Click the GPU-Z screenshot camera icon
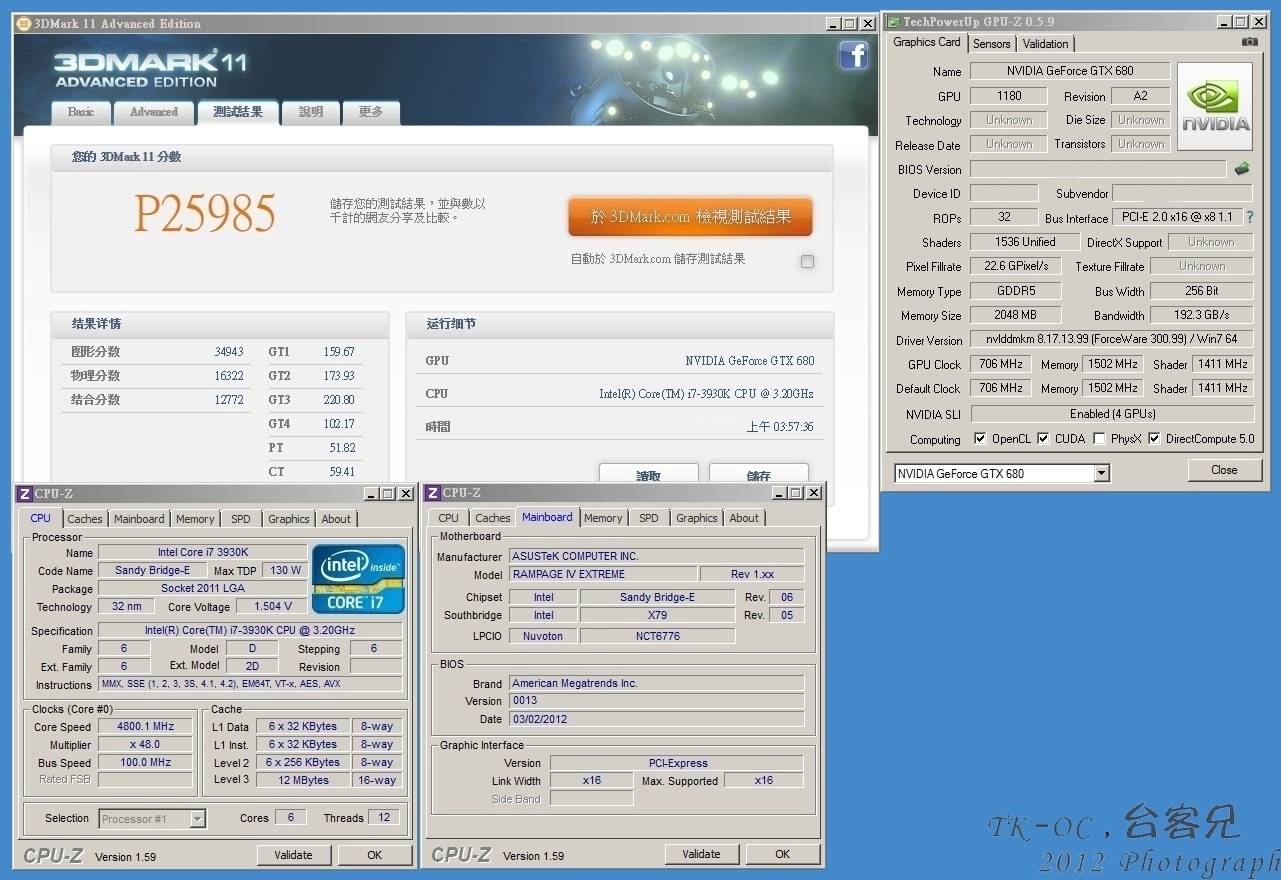This screenshot has height=880, width=1281. 1249,42
